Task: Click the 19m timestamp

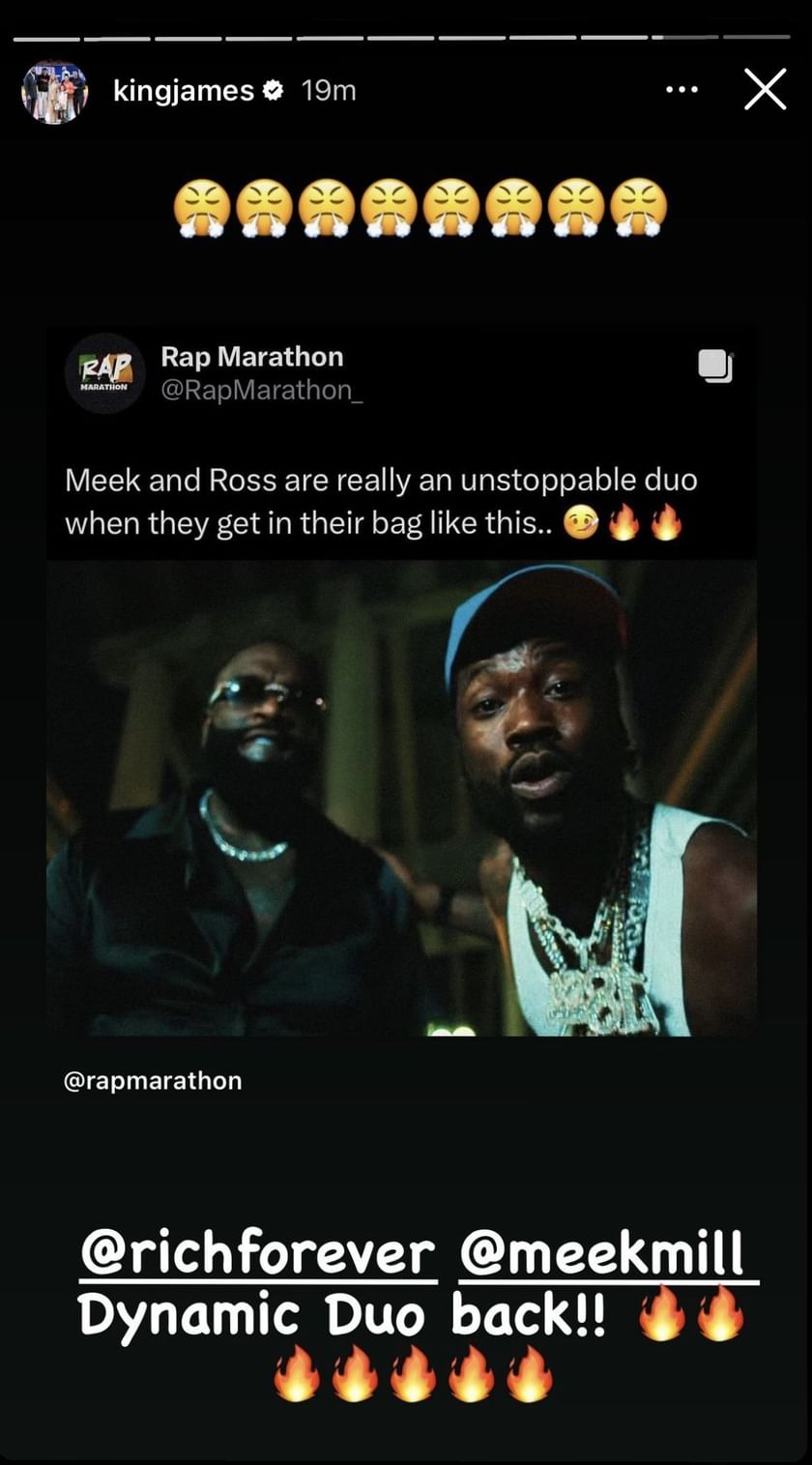Action: [328, 91]
